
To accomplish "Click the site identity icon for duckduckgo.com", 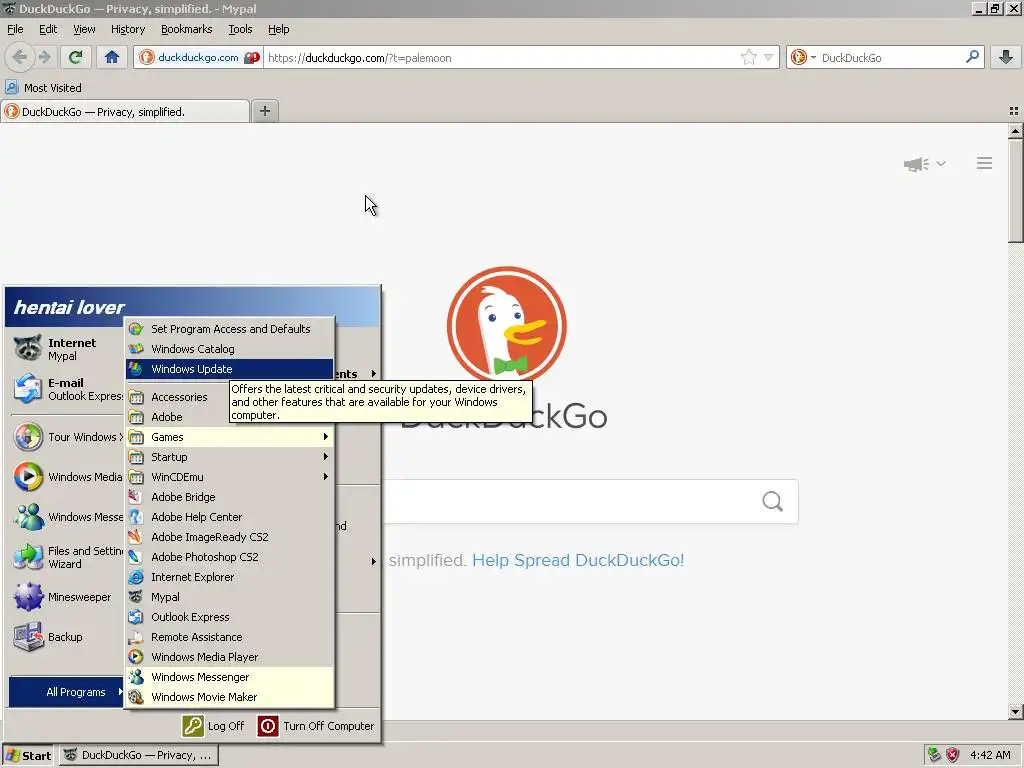I will click(x=147, y=57).
